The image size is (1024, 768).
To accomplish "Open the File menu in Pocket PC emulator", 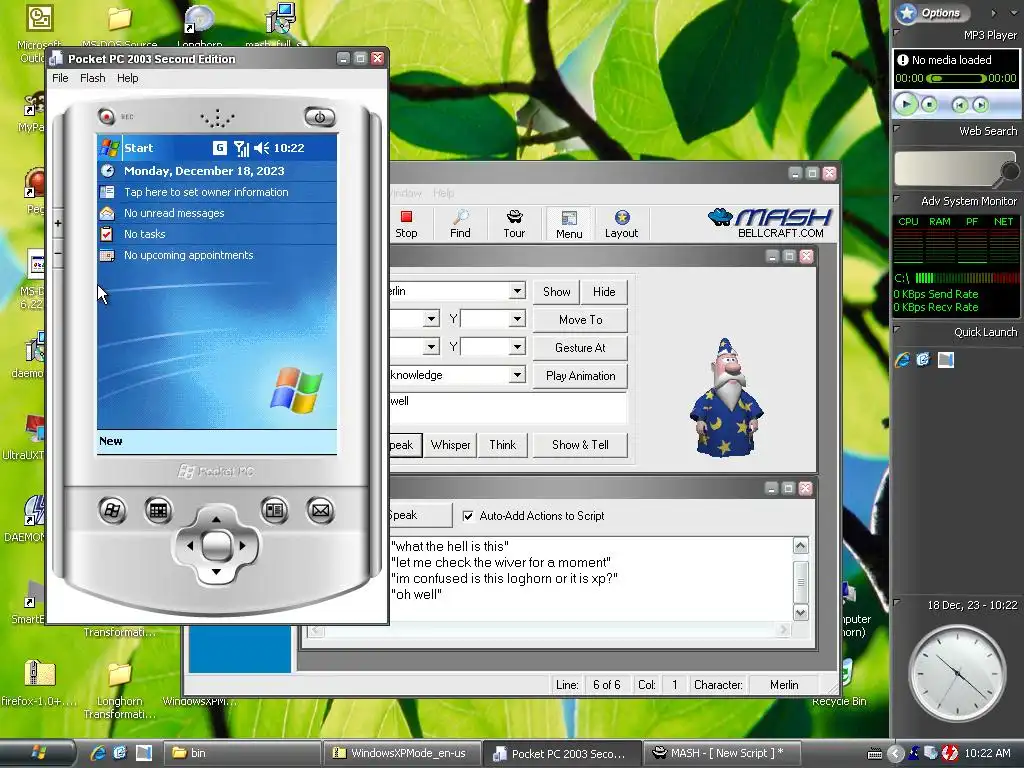I will [x=60, y=78].
